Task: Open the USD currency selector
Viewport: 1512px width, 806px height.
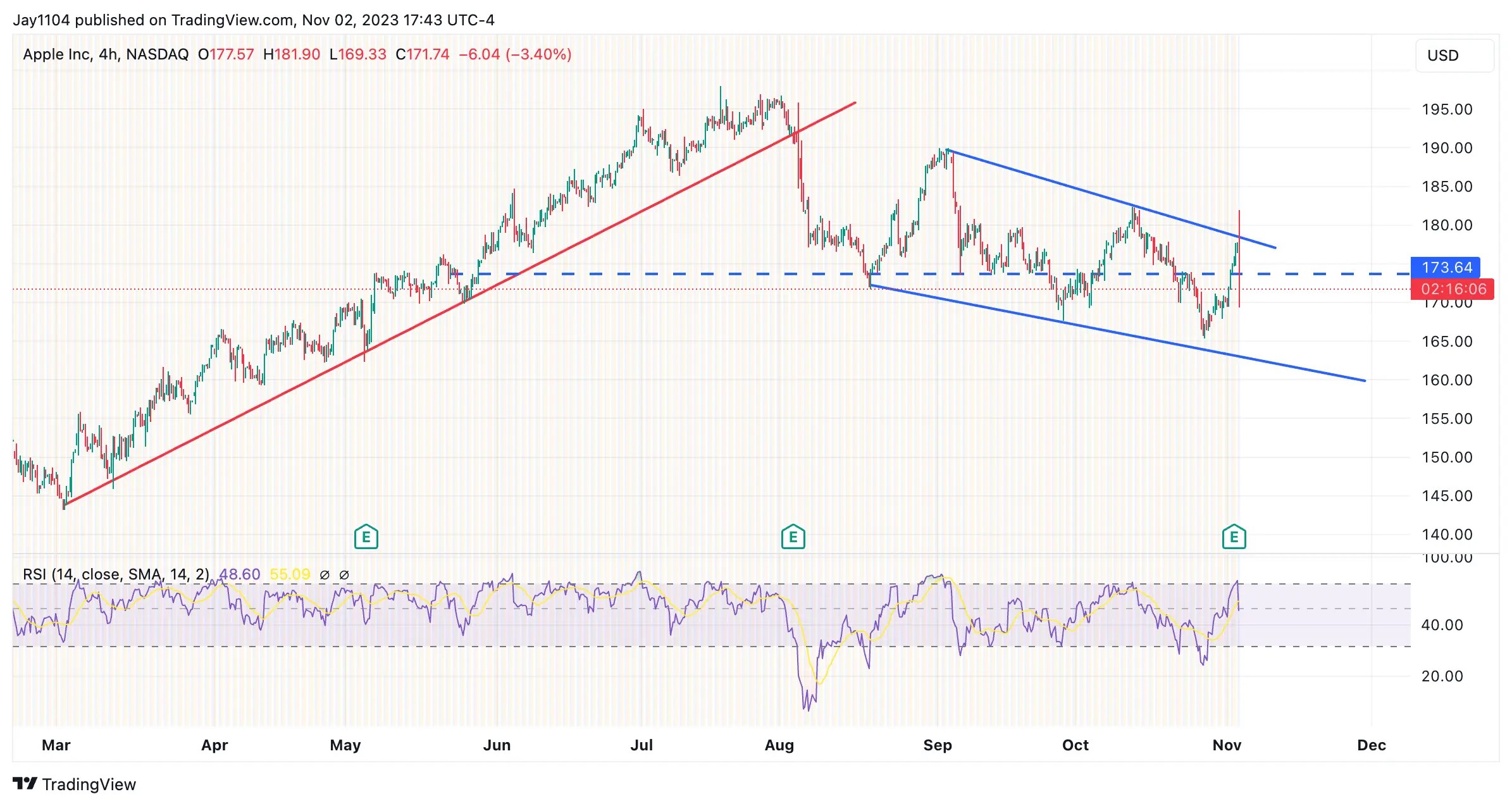Action: [1455, 56]
